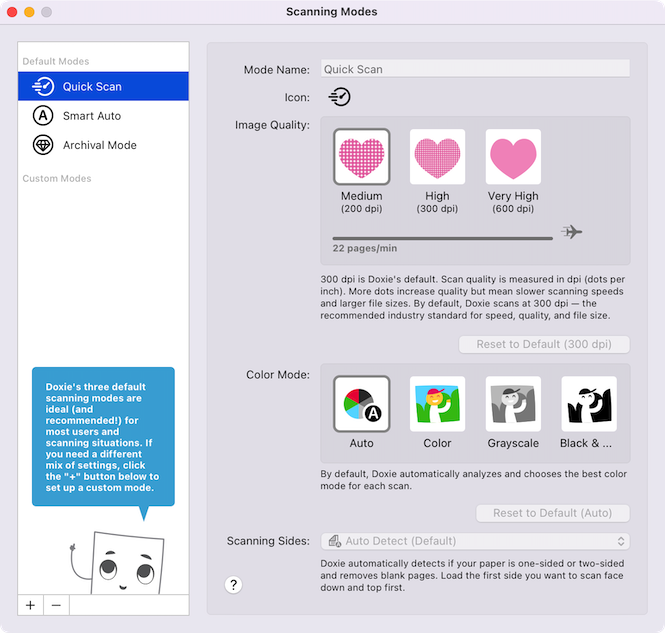Choose High 300 dpi image quality
Image resolution: width=665 pixels, height=633 pixels.
click(x=437, y=156)
